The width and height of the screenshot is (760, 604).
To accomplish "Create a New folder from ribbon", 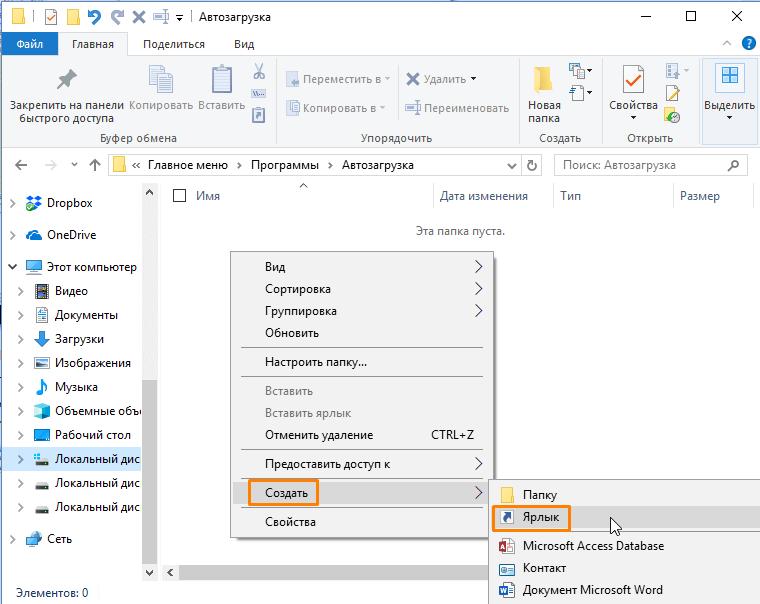I will [544, 95].
